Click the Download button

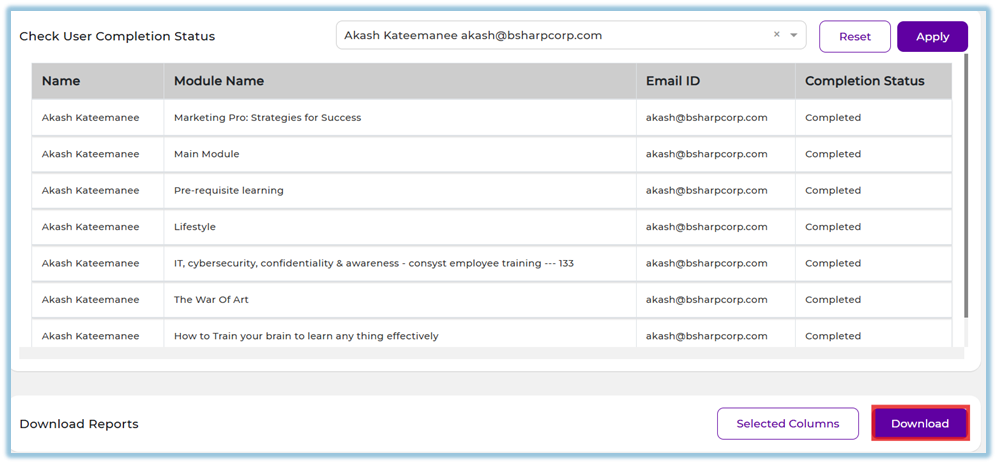919,424
